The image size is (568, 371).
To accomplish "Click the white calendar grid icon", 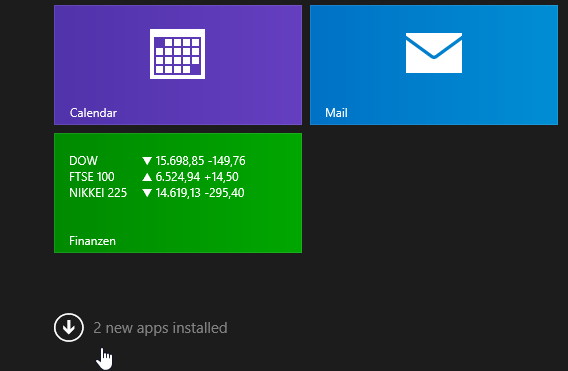I will coord(178,54).
